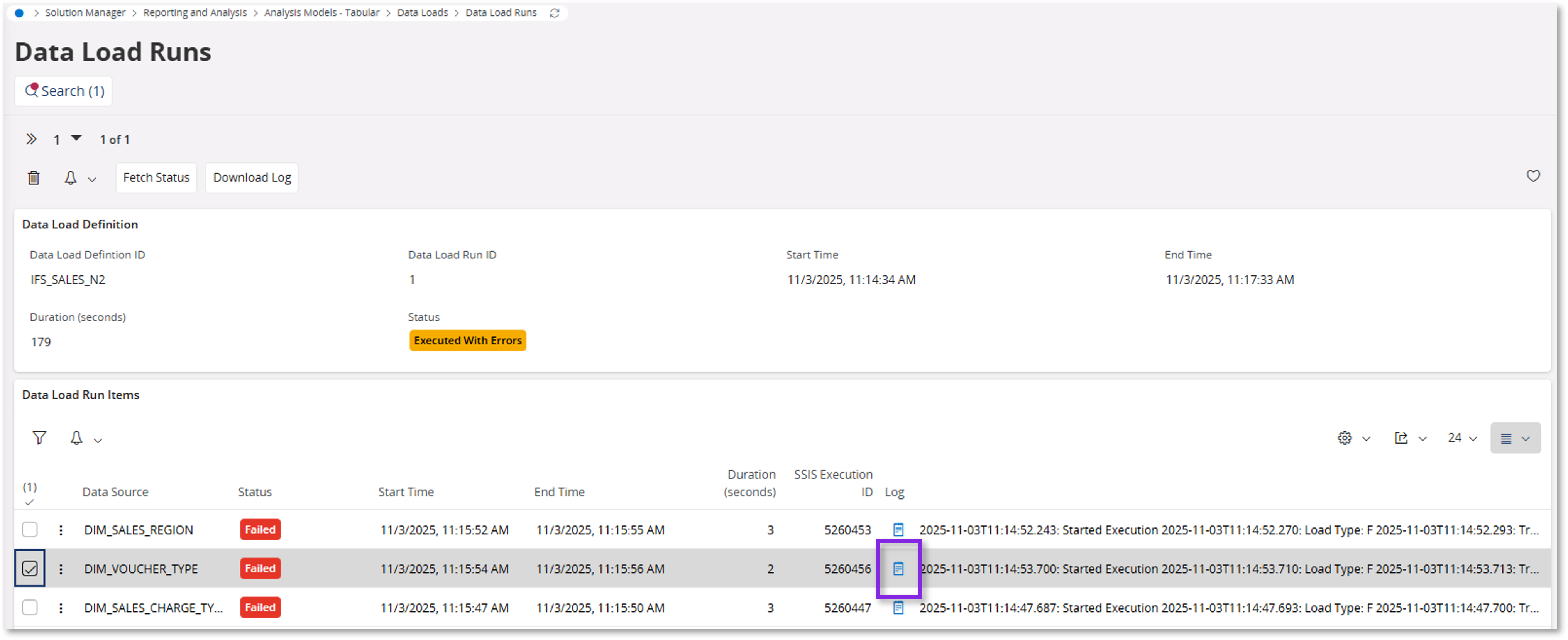The image size is (1568, 640).
Task: Open row menu for DIM_VOUCHER_TYPE
Action: click(61, 569)
